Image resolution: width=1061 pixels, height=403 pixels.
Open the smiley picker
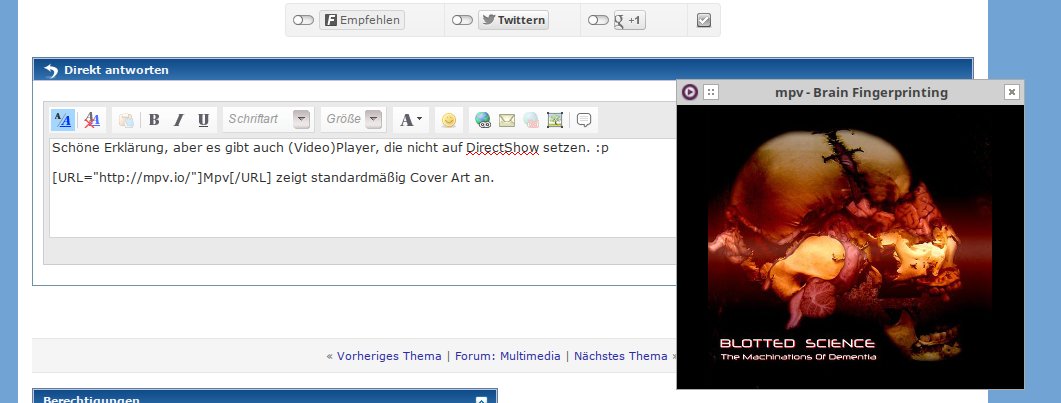(x=448, y=120)
